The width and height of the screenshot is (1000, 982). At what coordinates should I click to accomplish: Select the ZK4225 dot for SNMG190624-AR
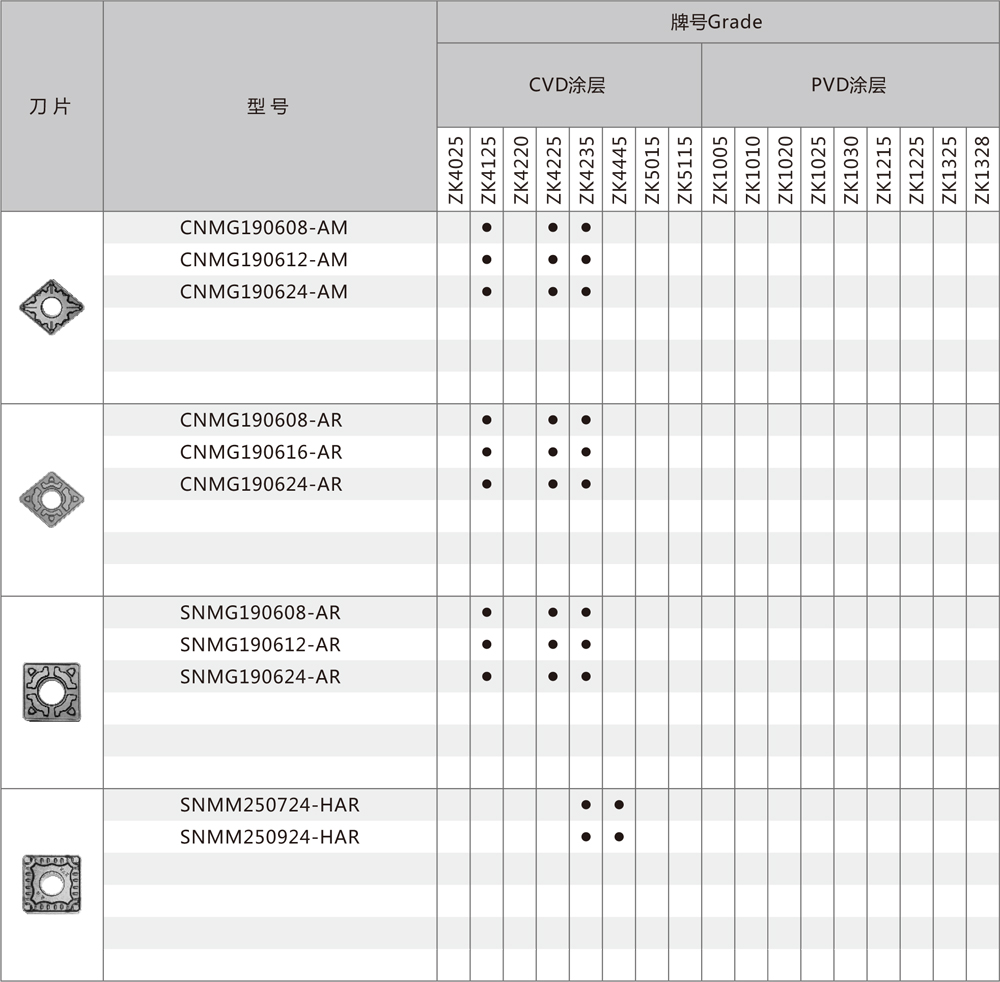[553, 677]
